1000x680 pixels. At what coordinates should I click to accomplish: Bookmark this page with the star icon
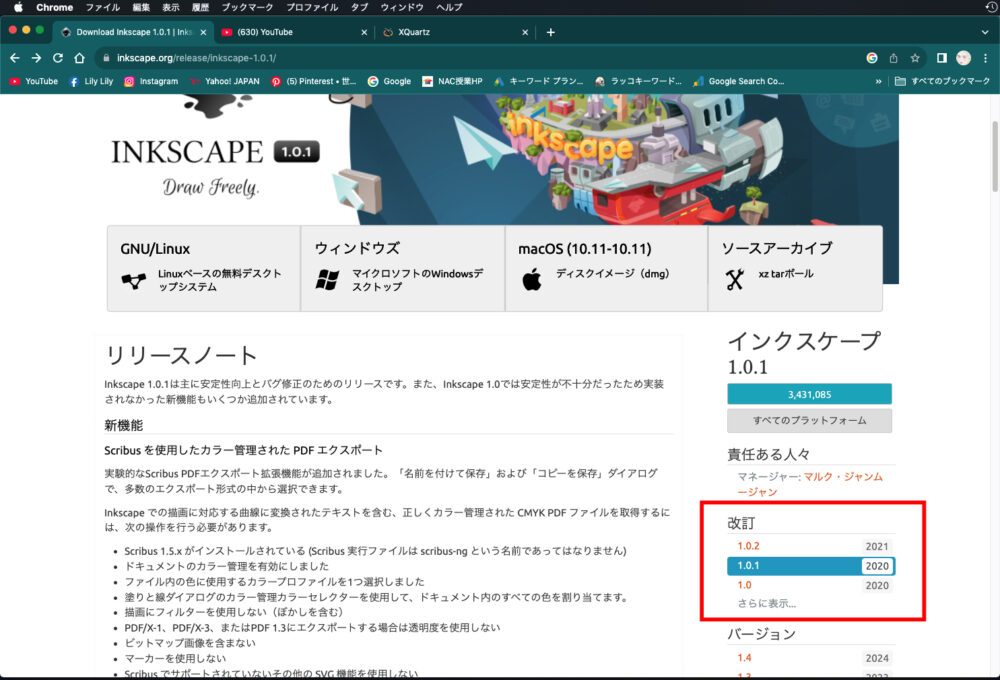coord(914,58)
